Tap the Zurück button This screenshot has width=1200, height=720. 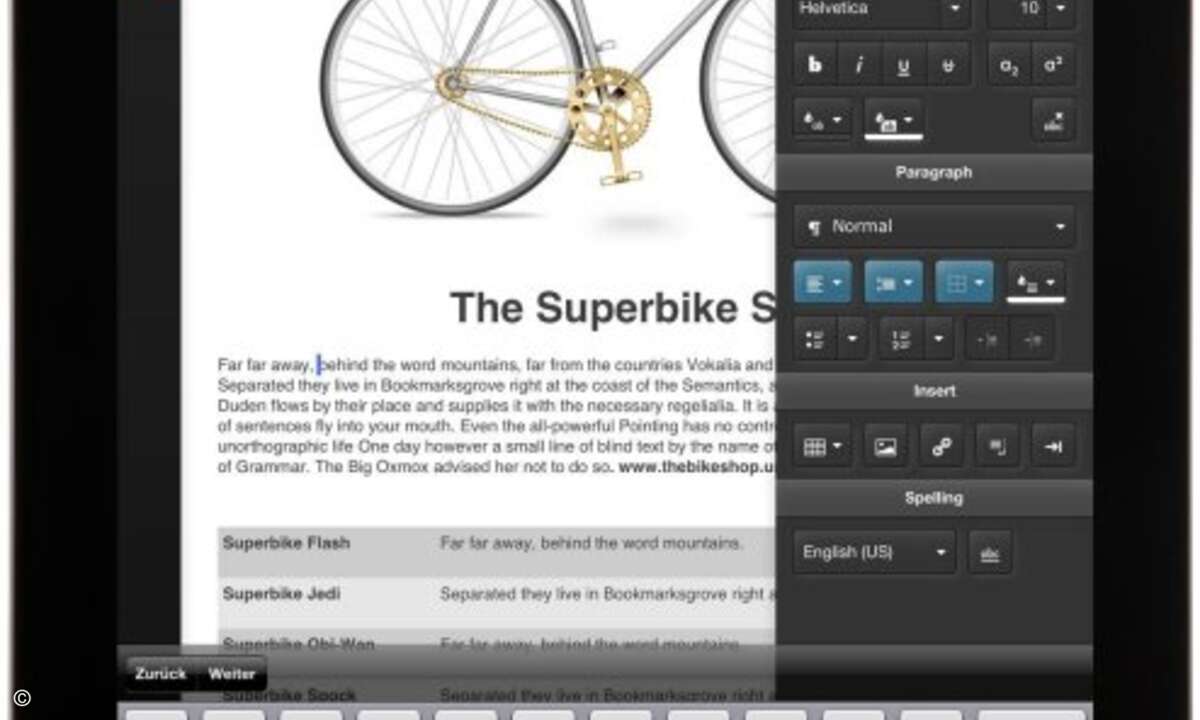pyautogui.click(x=161, y=674)
